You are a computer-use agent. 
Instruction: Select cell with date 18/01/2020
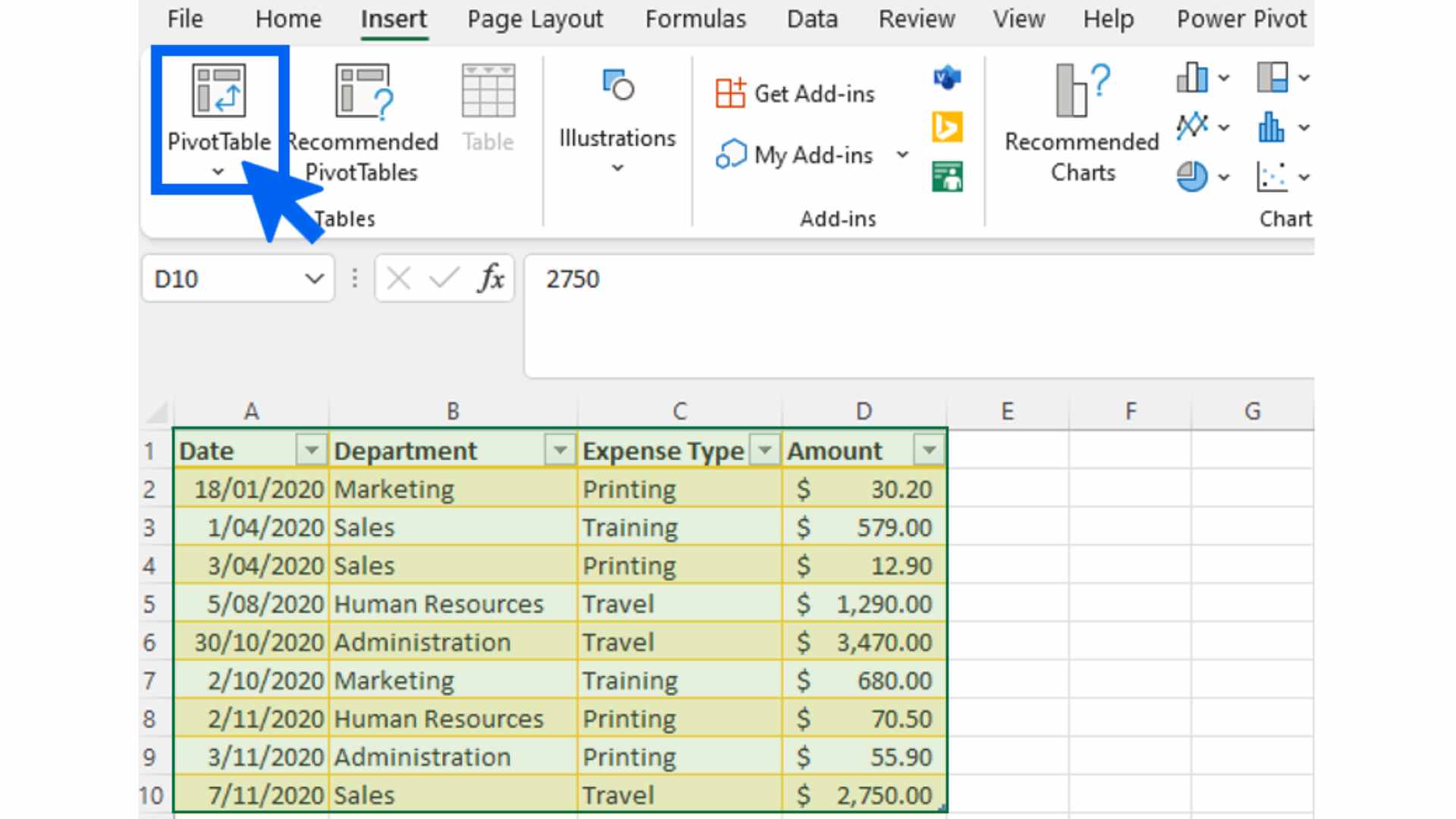251,489
